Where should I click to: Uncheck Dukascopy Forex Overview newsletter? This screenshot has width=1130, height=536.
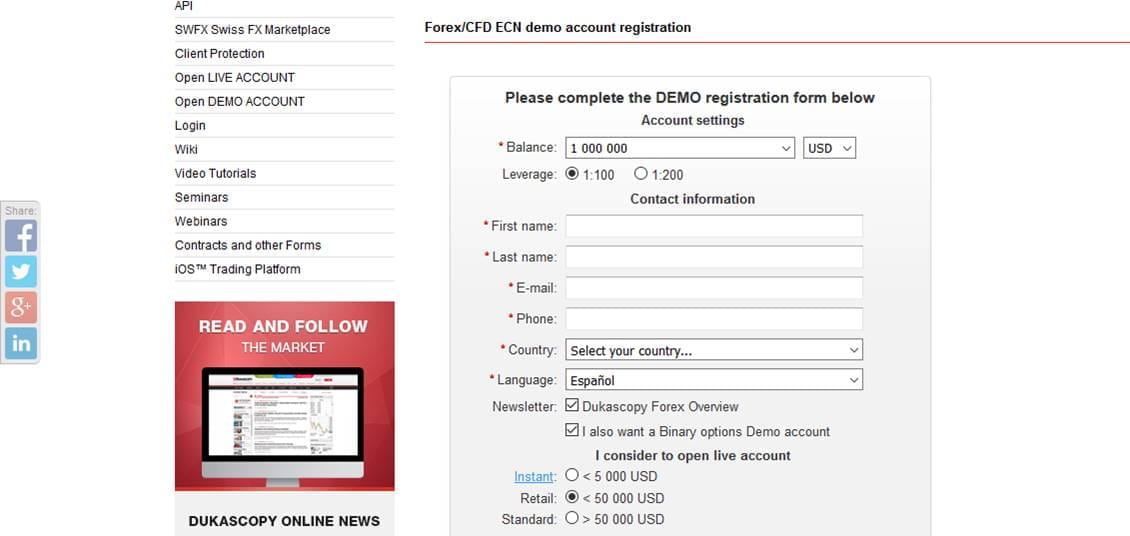pos(572,406)
